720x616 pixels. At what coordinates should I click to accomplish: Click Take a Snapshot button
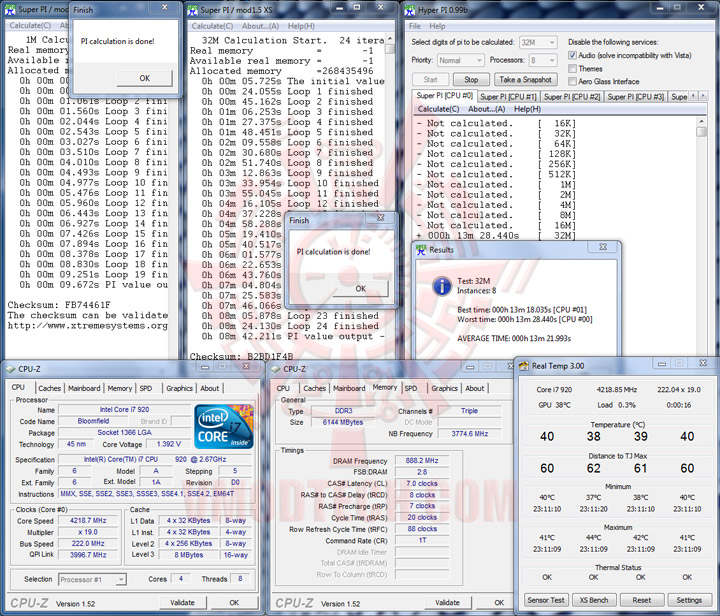[525, 79]
